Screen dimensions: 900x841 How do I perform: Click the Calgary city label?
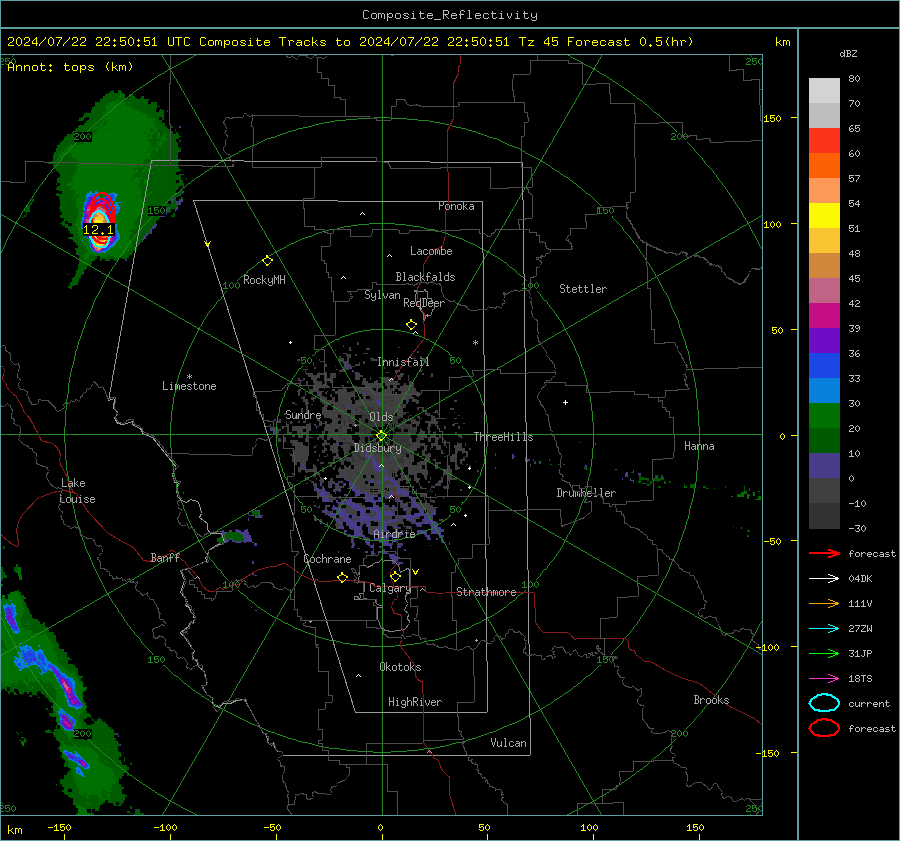point(390,588)
